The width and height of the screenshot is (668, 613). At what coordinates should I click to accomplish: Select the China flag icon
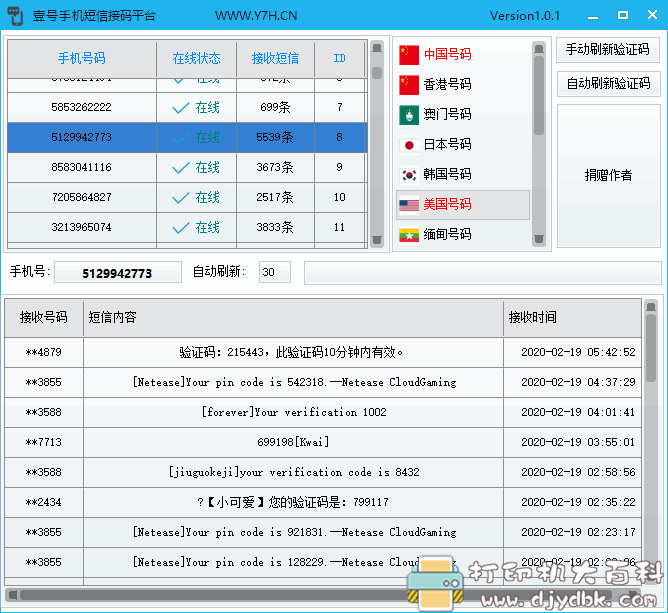pos(409,55)
